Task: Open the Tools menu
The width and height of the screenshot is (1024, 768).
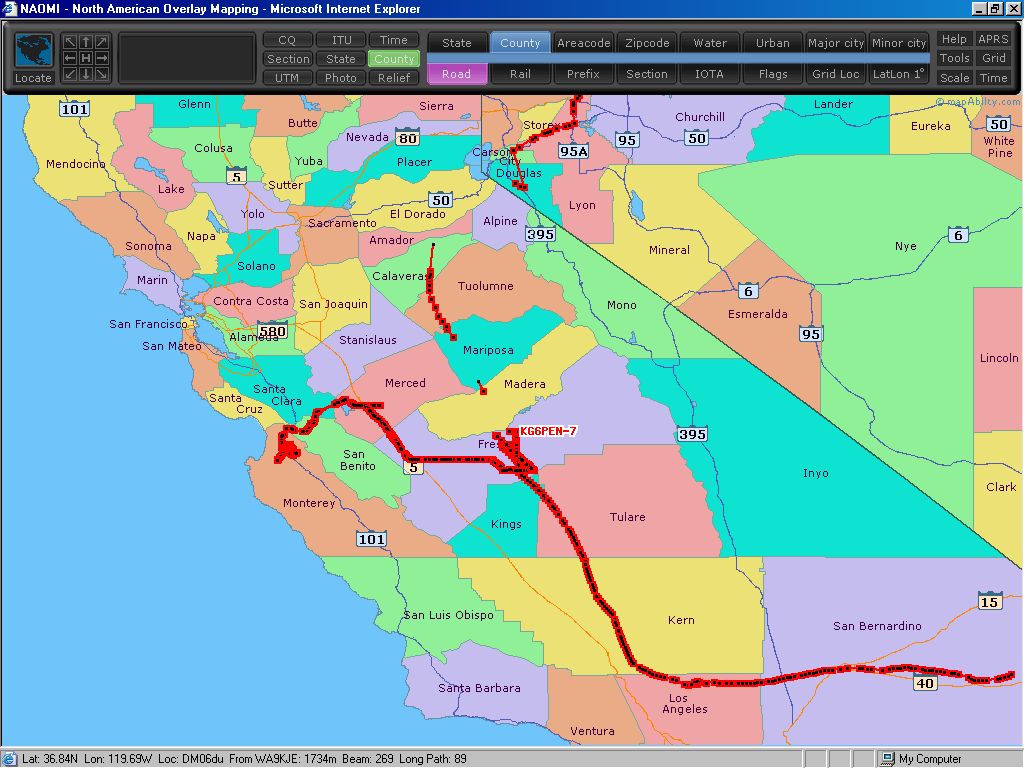Action: click(x=954, y=58)
